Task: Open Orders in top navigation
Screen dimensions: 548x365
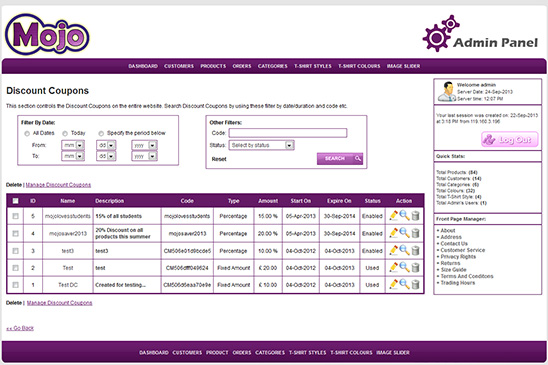Action: point(242,66)
